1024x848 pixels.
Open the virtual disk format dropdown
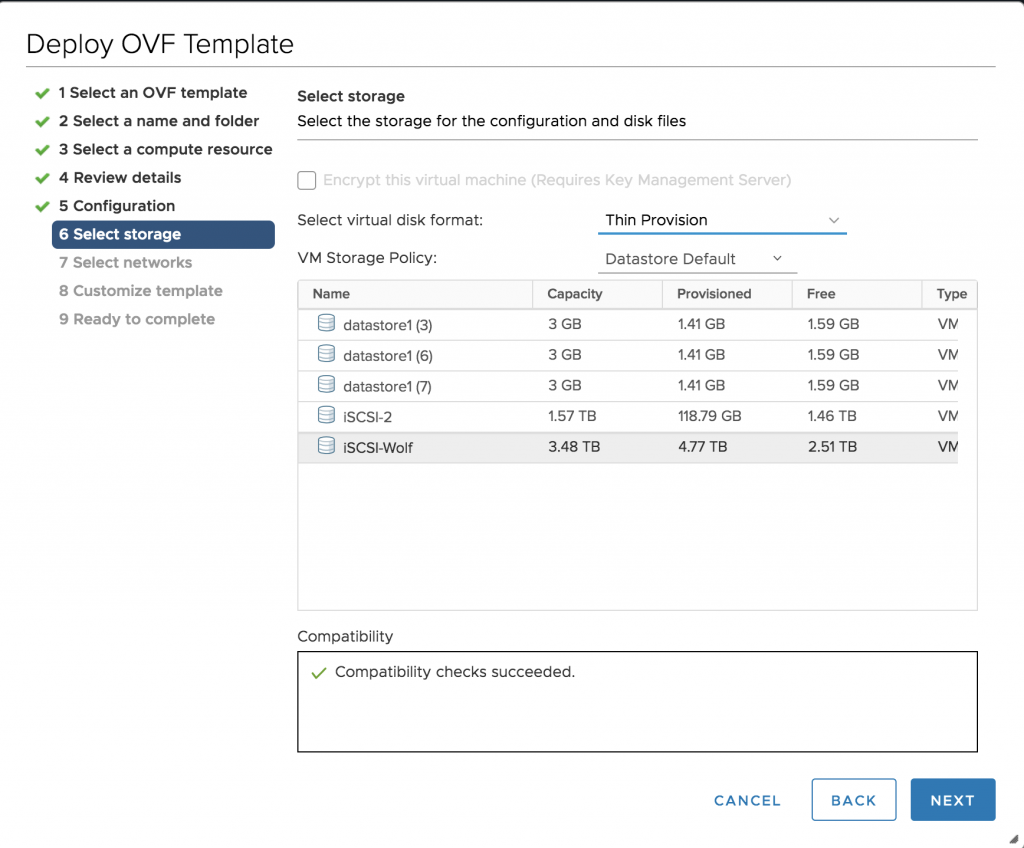click(x=722, y=220)
